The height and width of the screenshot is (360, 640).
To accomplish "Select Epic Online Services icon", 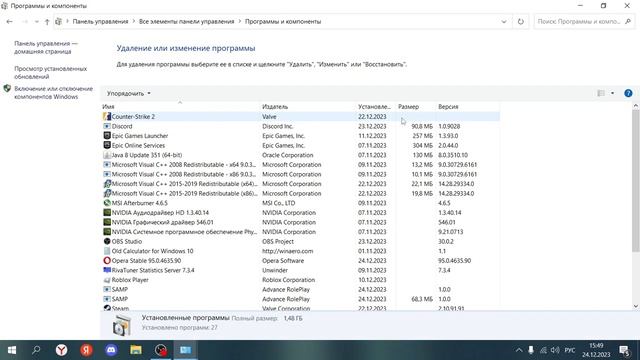I will [107, 145].
